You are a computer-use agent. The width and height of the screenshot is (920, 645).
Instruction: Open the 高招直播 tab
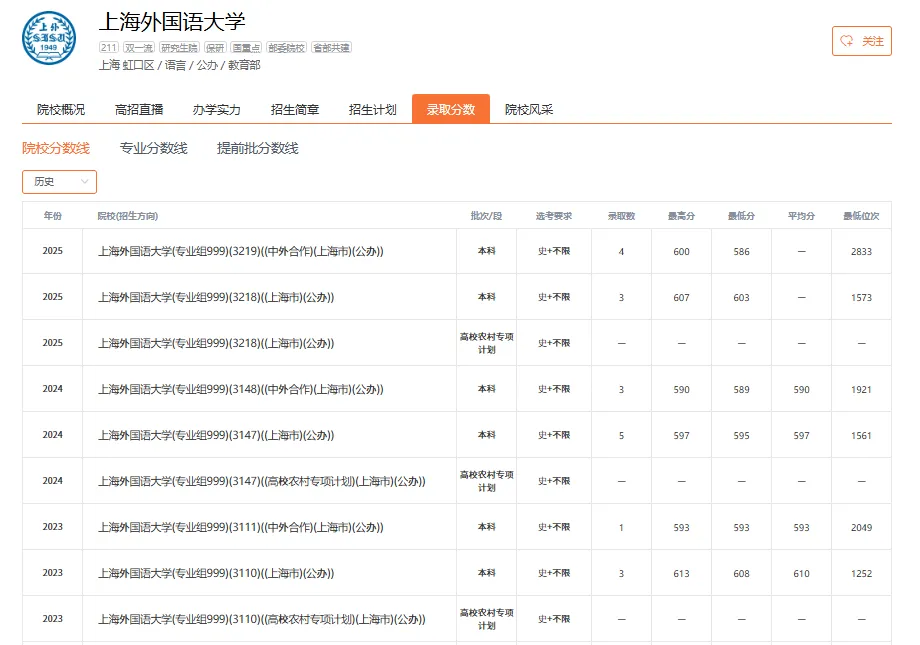click(139, 110)
